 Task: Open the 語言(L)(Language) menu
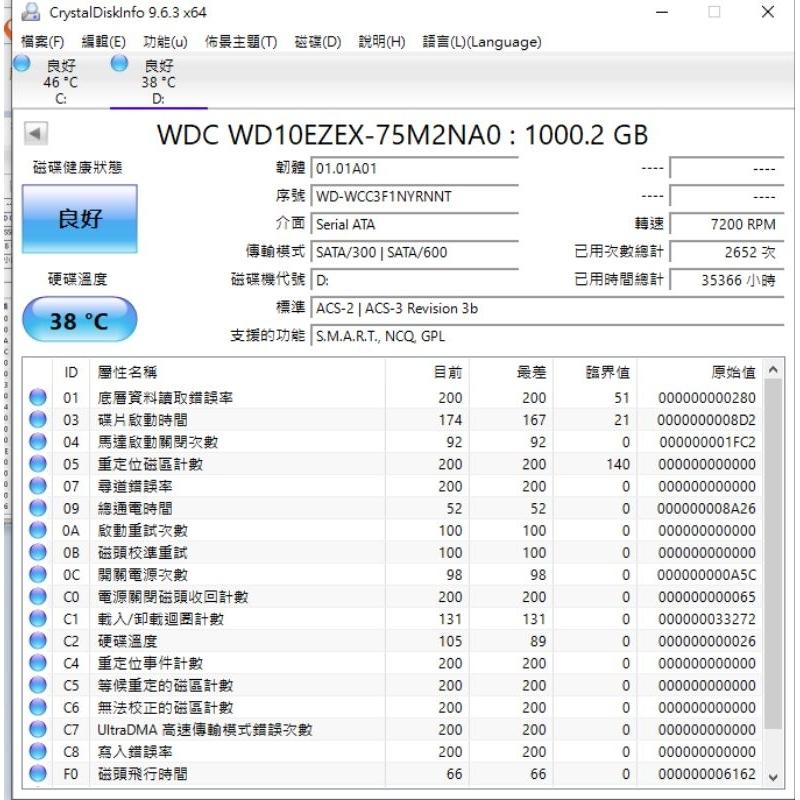[482, 41]
